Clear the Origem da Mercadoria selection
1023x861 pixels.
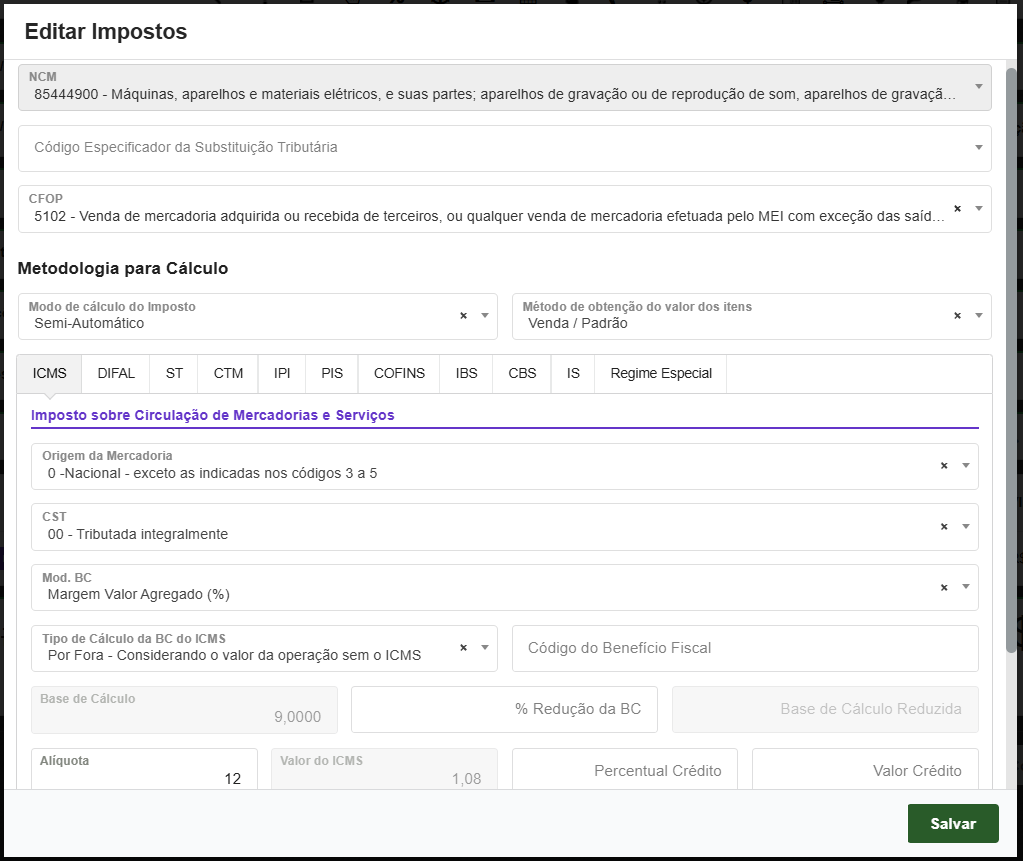(x=945, y=466)
